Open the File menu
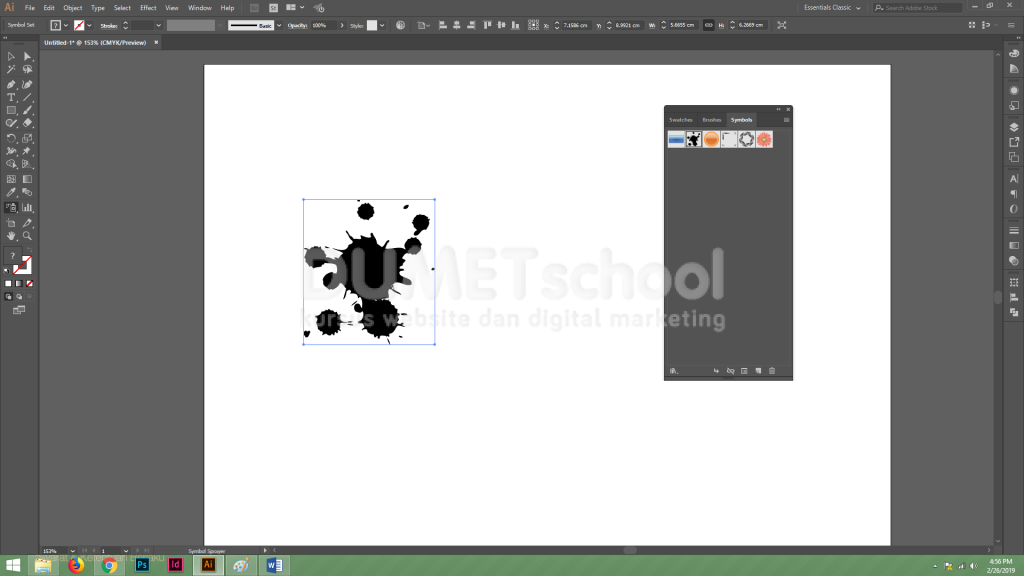Screen dimensions: 1024x576 pos(29,8)
